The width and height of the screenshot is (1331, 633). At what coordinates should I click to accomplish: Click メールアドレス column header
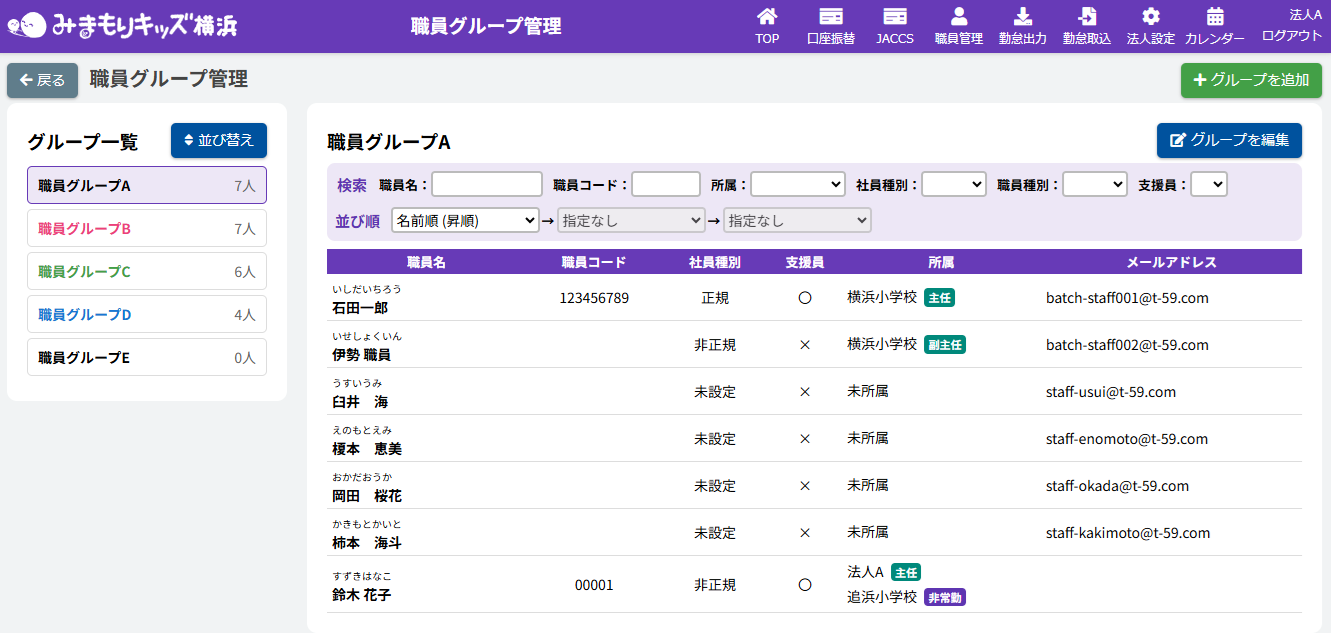[1172, 262]
